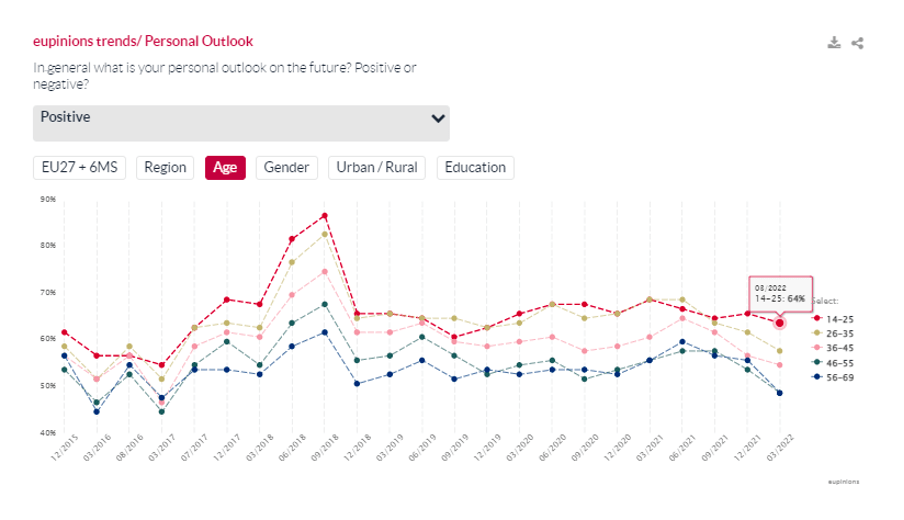Click the 56-69 data point at 03/2022
Screen dimensions: 904x520
tap(779, 393)
